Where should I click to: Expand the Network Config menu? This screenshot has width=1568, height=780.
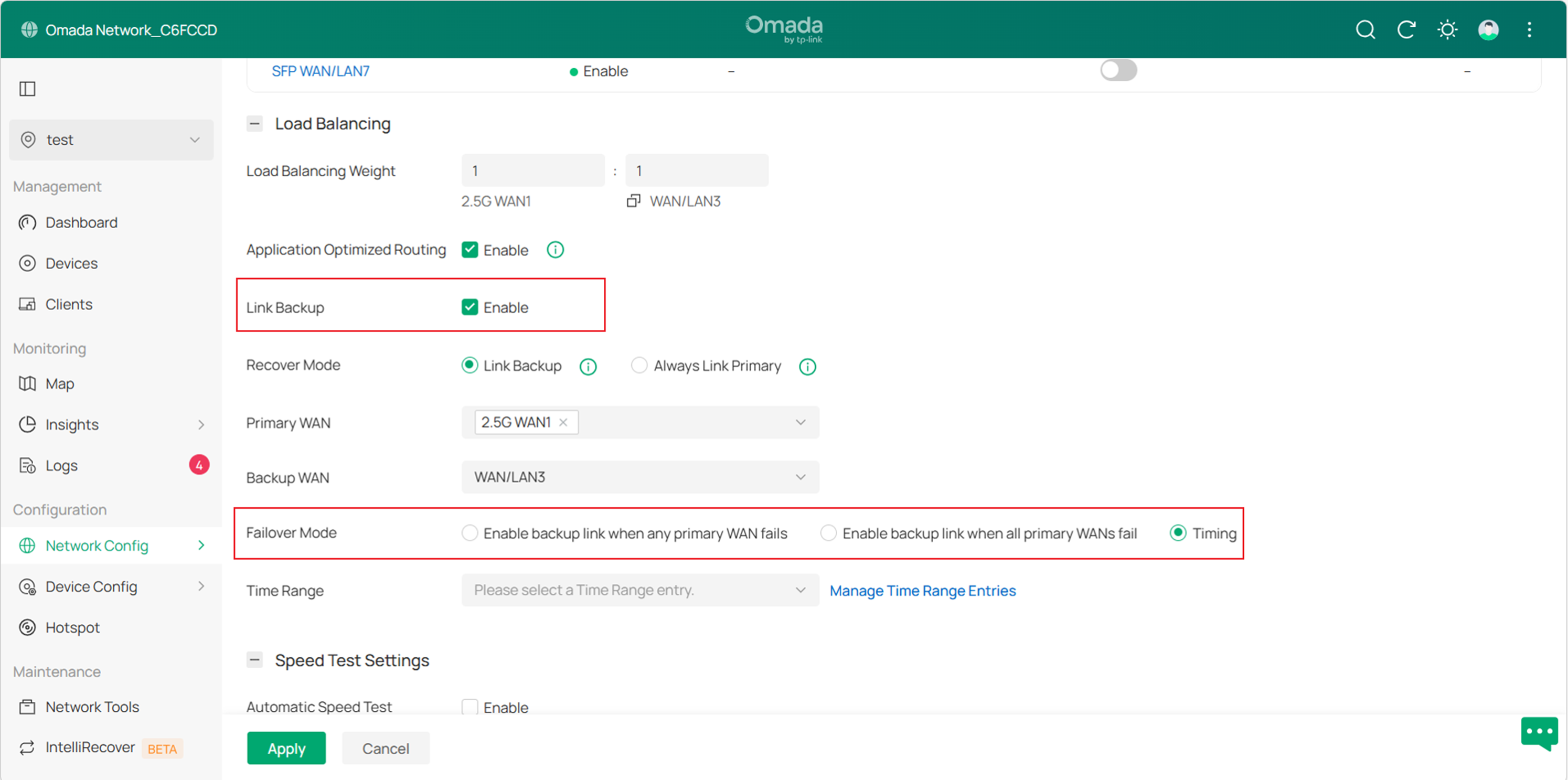point(96,545)
